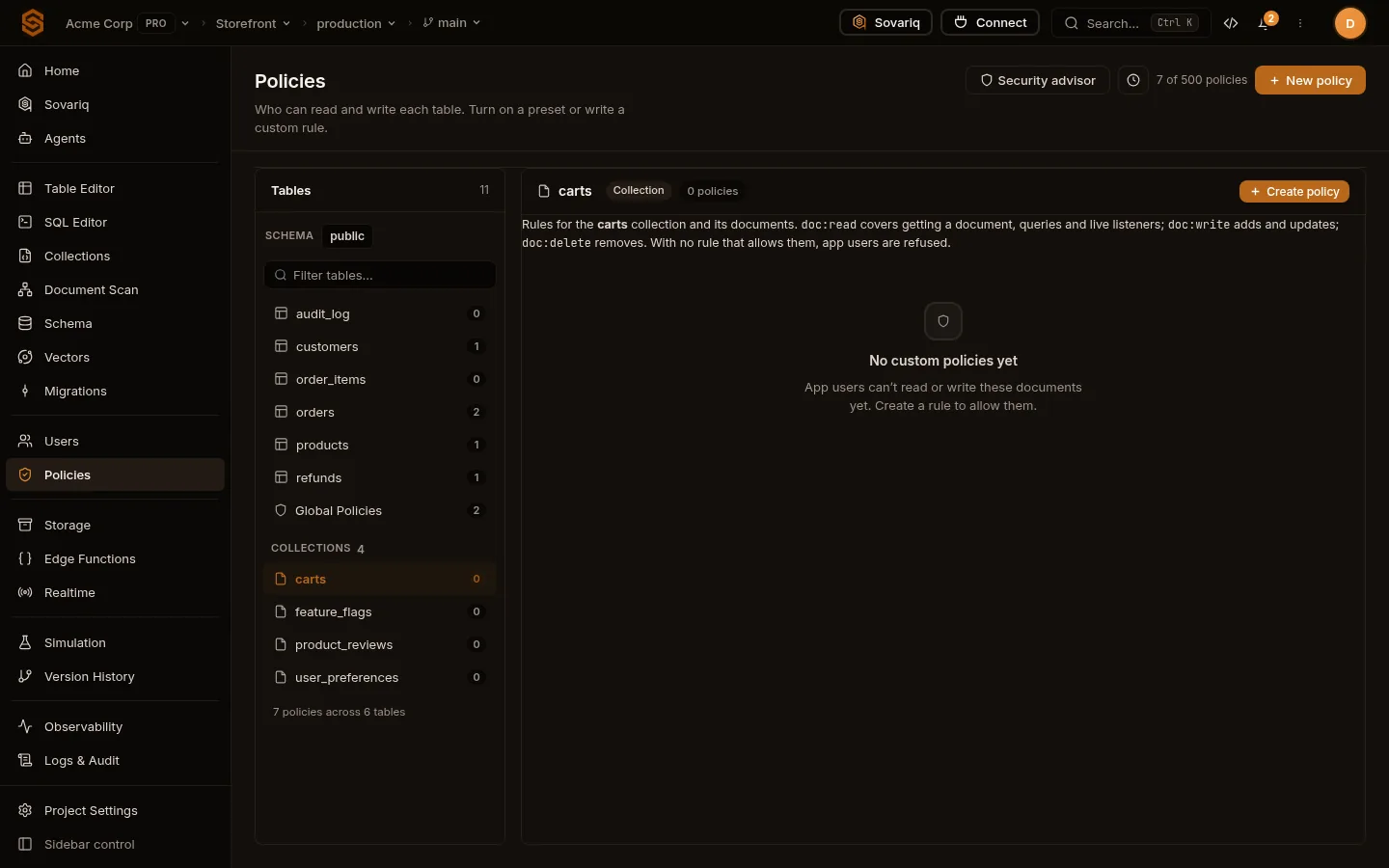Select the user_preferences collection
Image resolution: width=1389 pixels, height=868 pixels.
tap(380, 677)
